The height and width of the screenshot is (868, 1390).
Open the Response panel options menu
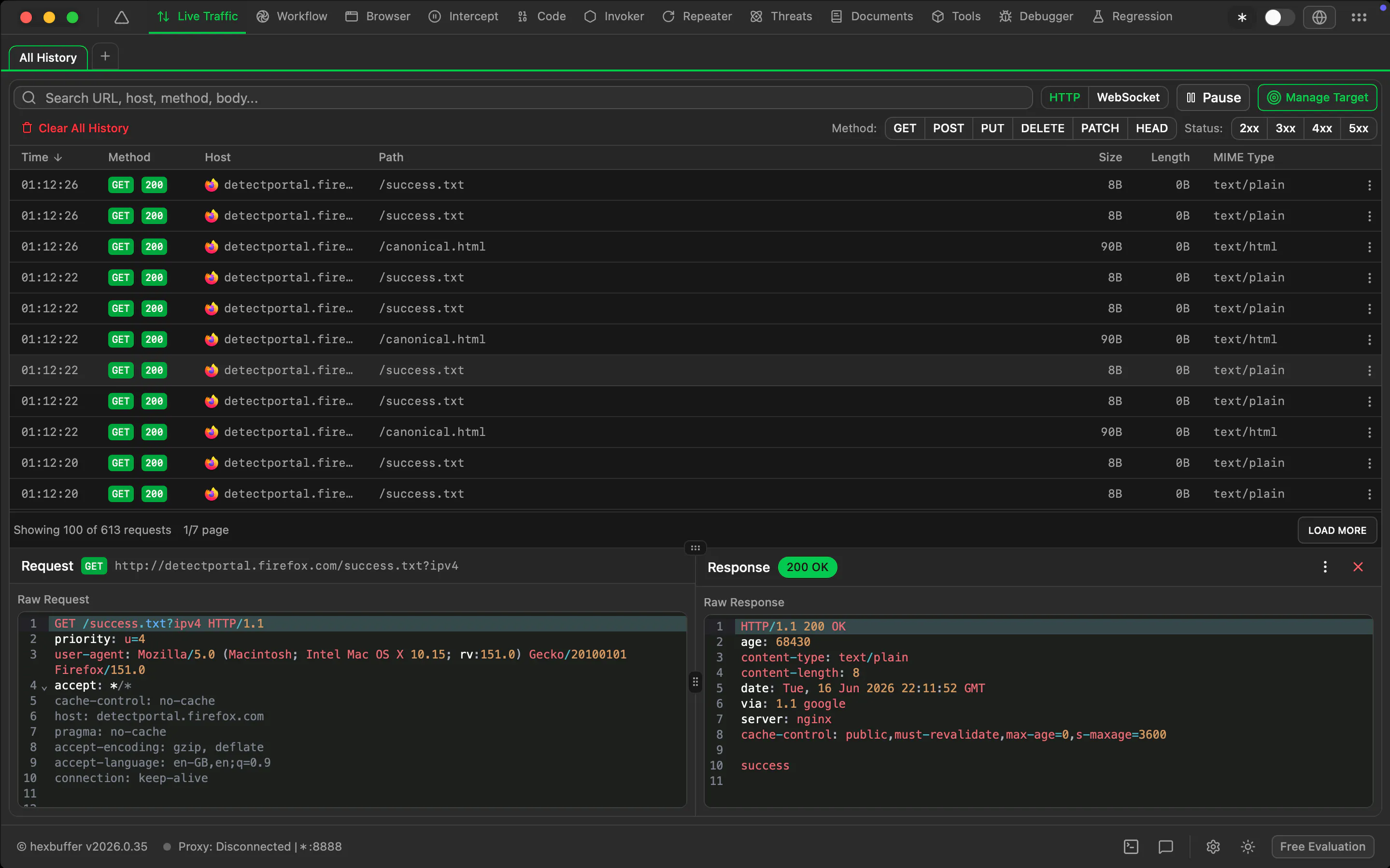coord(1324,567)
